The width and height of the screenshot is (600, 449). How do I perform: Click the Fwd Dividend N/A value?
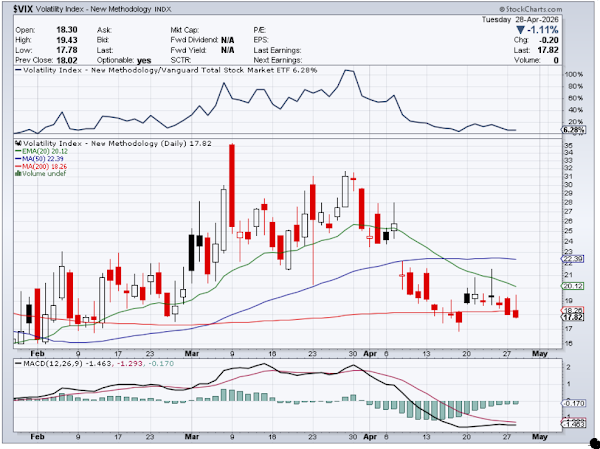[x=227, y=40]
